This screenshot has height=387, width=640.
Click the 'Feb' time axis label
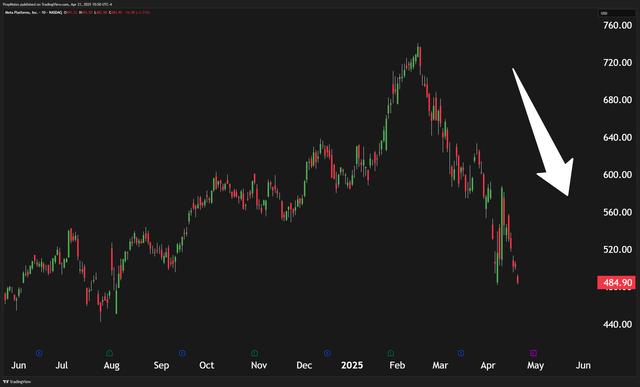tap(397, 365)
